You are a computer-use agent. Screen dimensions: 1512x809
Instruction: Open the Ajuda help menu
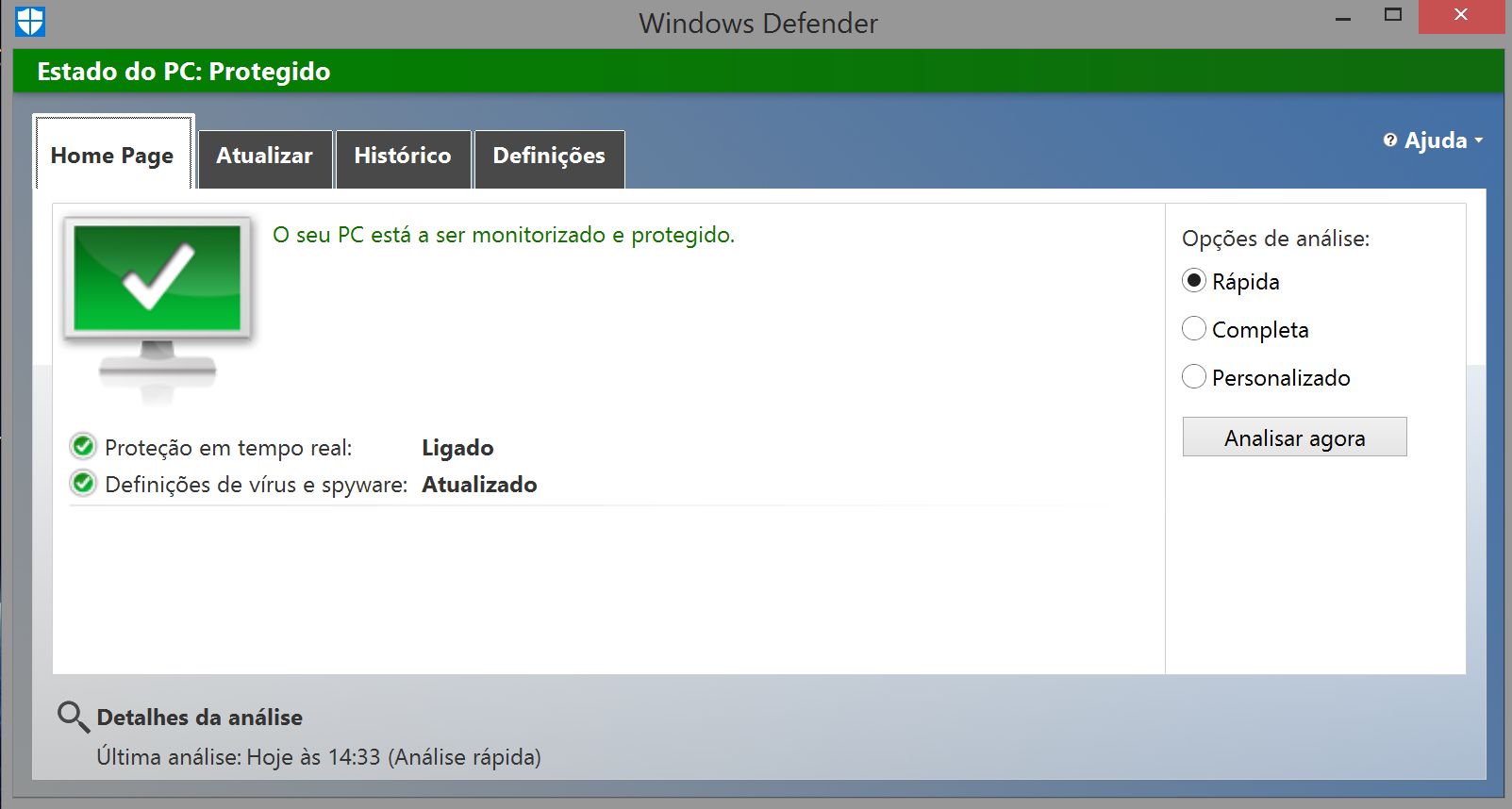click(1436, 140)
